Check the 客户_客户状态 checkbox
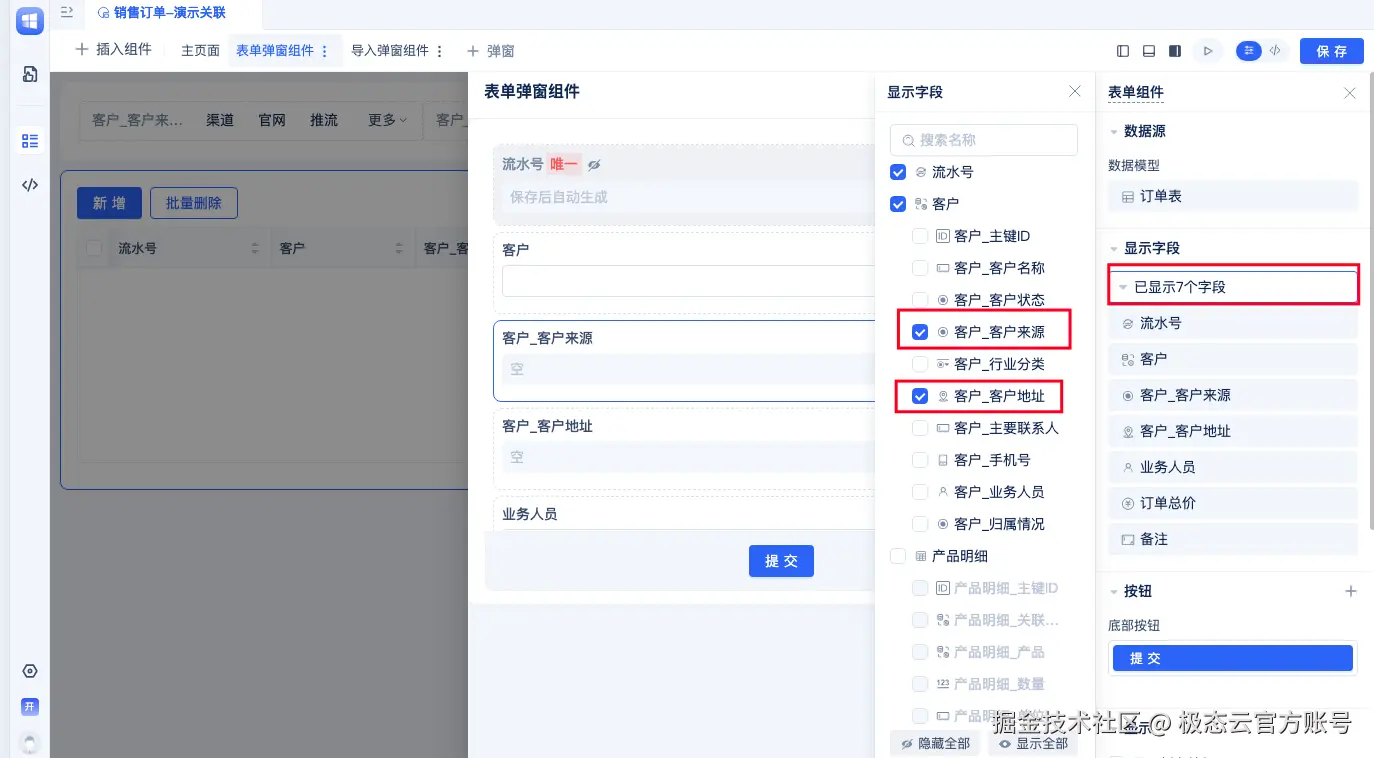The height and width of the screenshot is (758, 1374). 920,300
